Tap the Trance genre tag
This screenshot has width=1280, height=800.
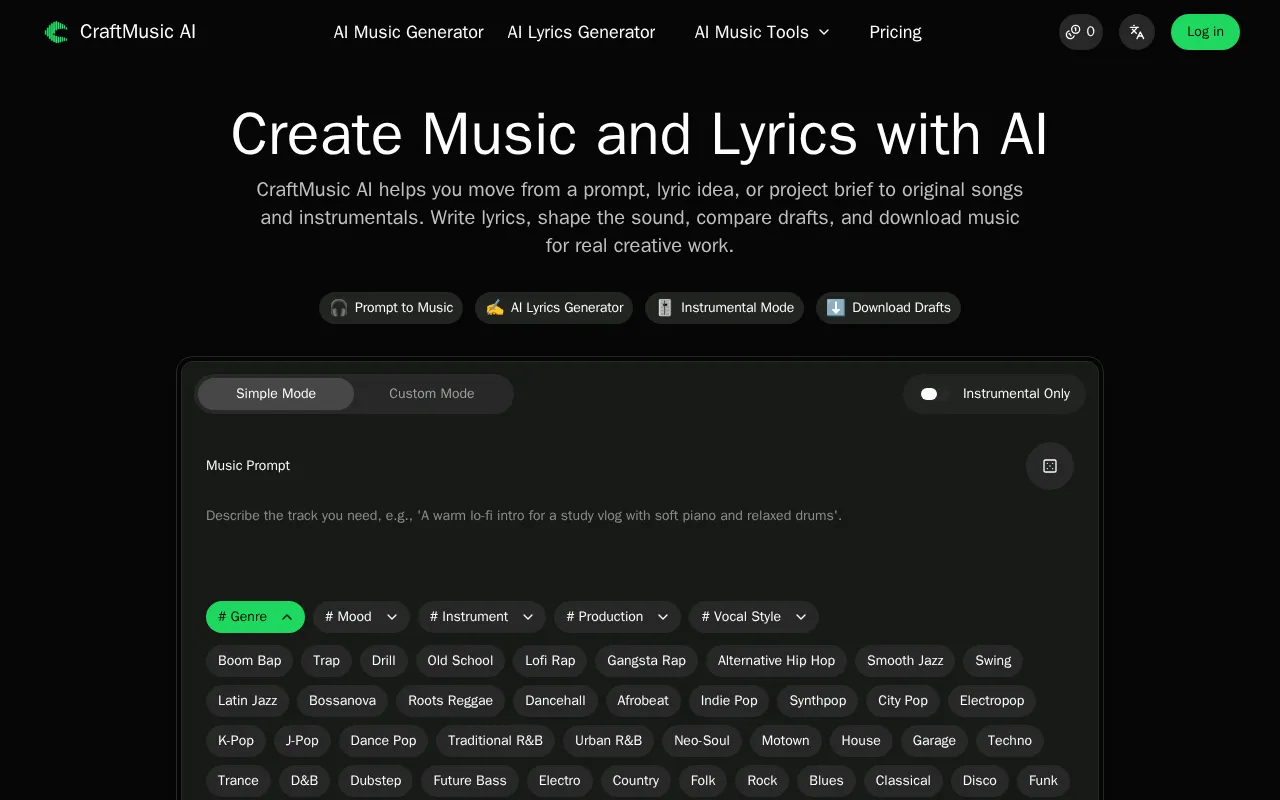[x=238, y=781]
